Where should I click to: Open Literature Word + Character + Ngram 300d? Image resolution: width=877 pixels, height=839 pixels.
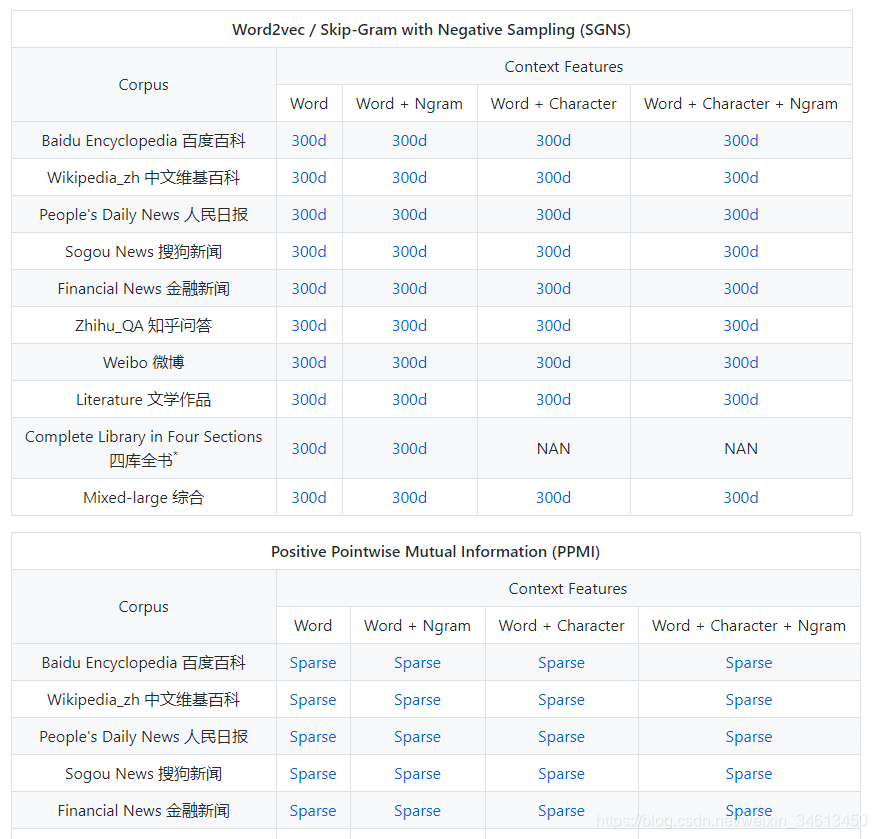coord(741,399)
